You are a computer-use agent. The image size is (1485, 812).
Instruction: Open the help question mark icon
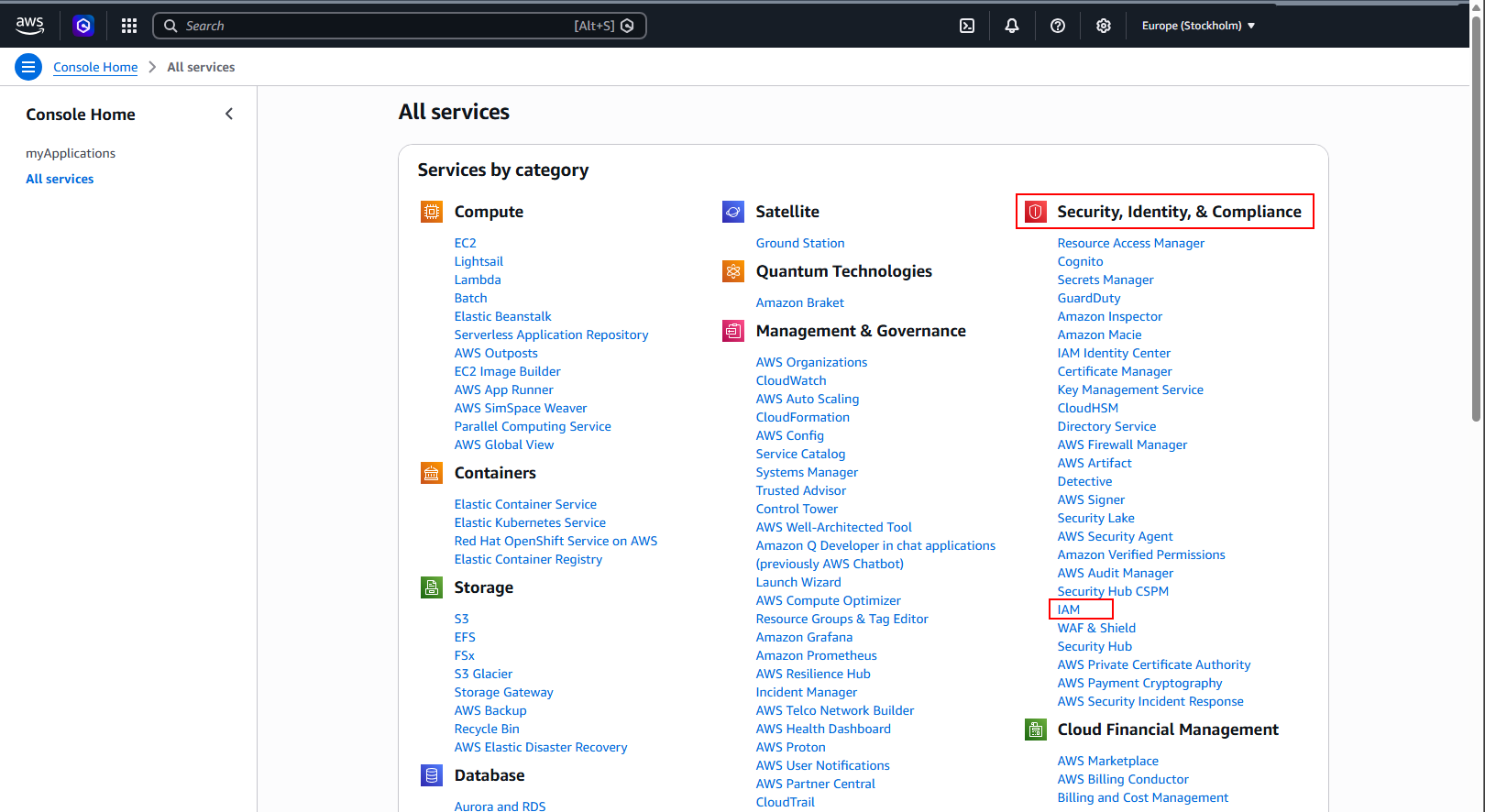pyautogui.click(x=1058, y=26)
